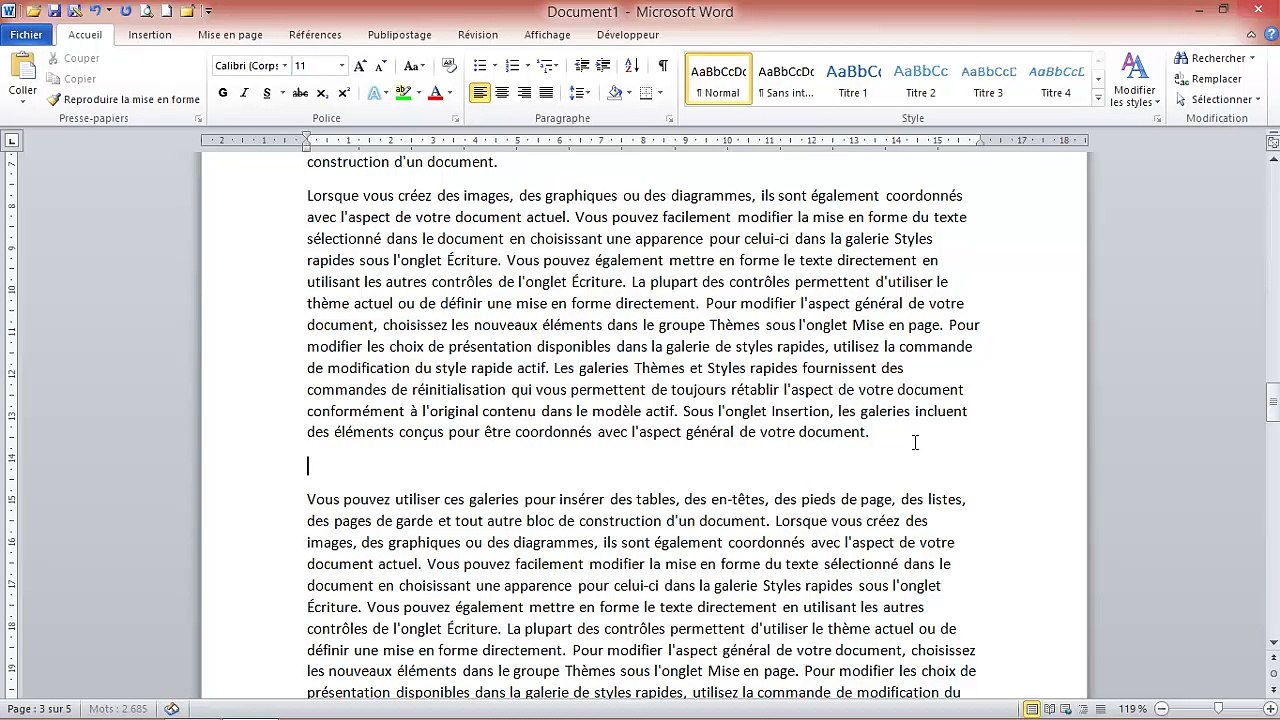This screenshot has height=720, width=1280.
Task: Toggle paragraph marks display (¶)
Action: pyautogui.click(x=663, y=66)
